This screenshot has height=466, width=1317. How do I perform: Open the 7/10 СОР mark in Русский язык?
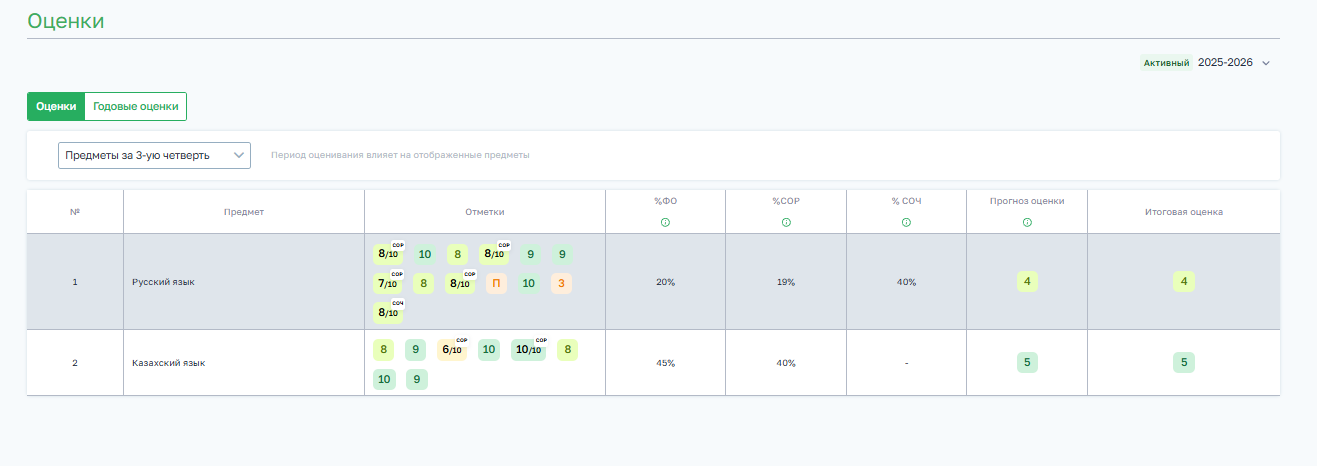(x=387, y=283)
